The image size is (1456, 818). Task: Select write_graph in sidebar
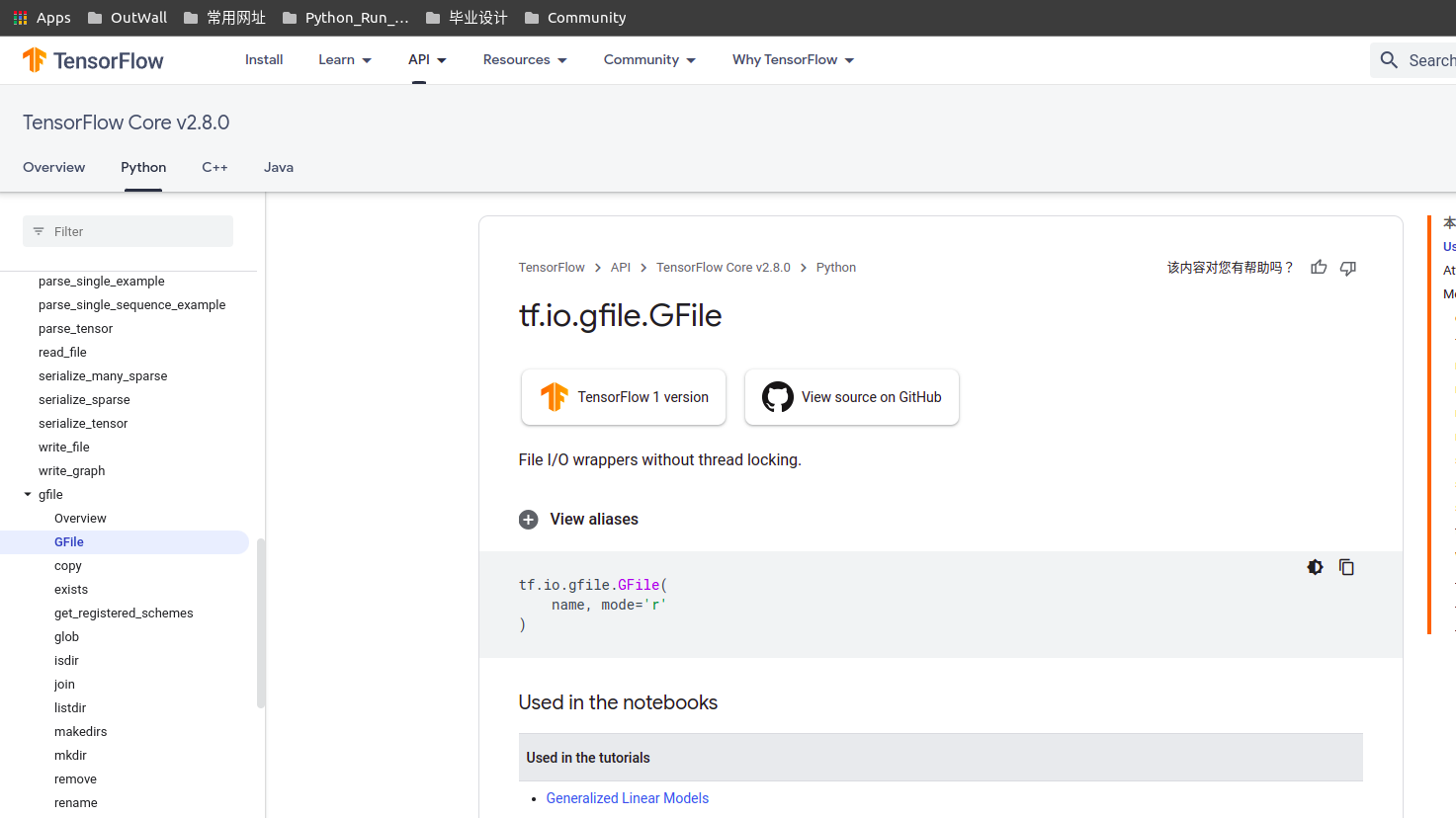71,471
